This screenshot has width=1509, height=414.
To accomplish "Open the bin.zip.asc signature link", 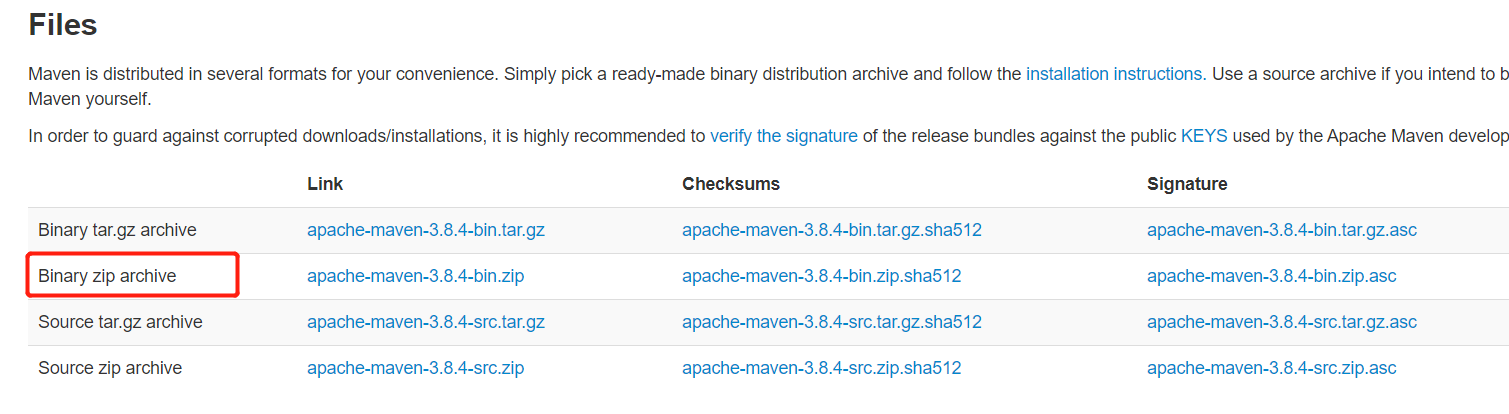I will coord(1271,276).
